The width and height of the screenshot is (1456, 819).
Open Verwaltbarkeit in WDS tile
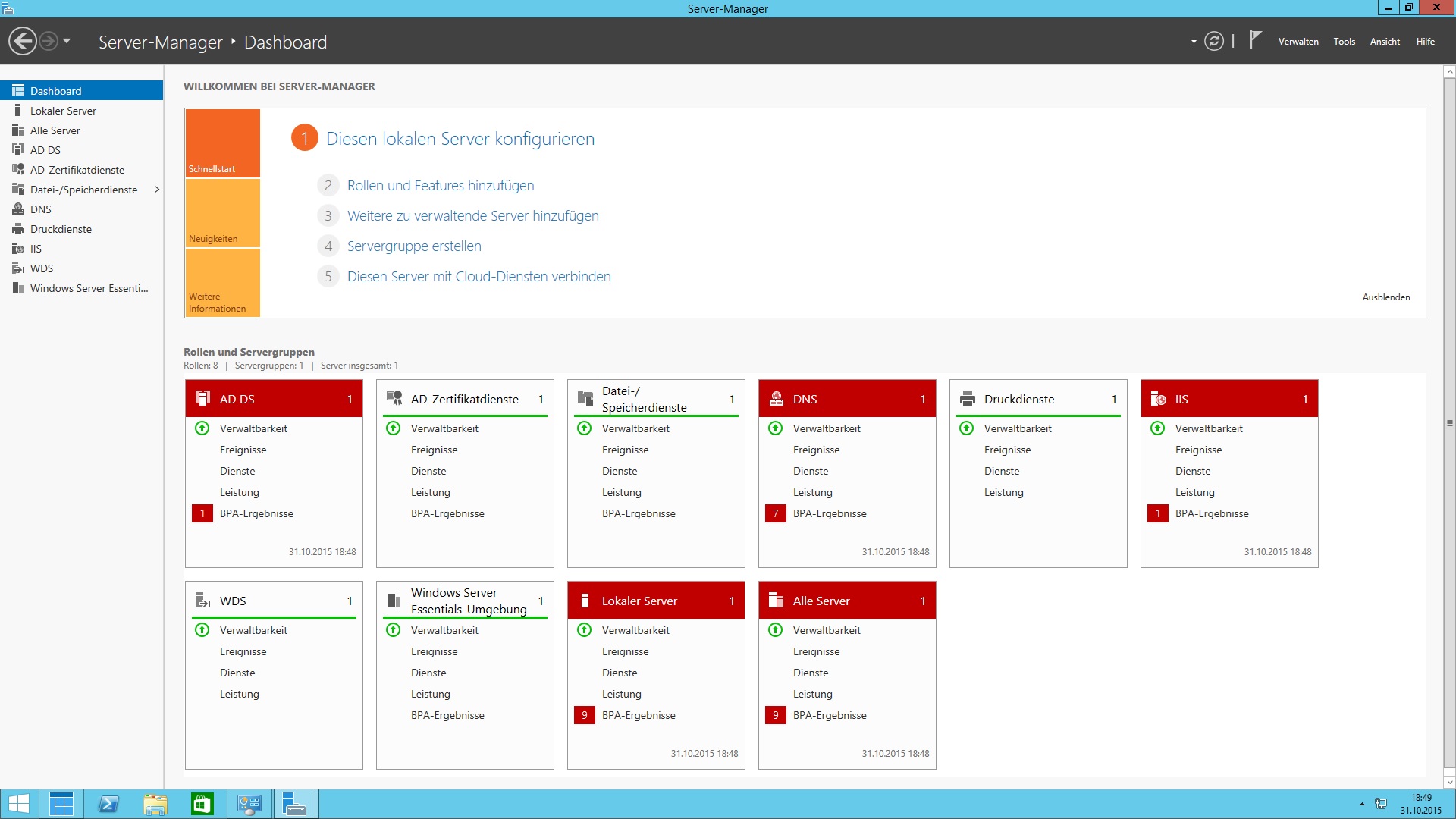coord(253,630)
